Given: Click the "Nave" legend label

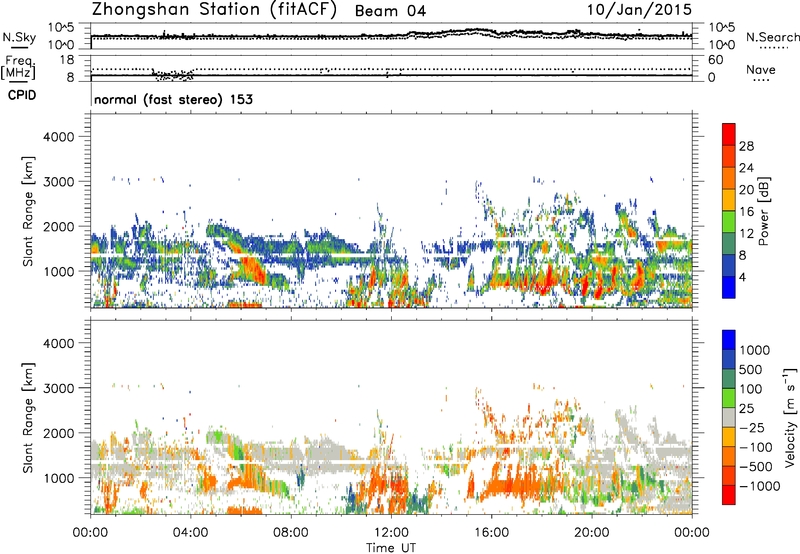Looking at the screenshot, I should [761, 69].
